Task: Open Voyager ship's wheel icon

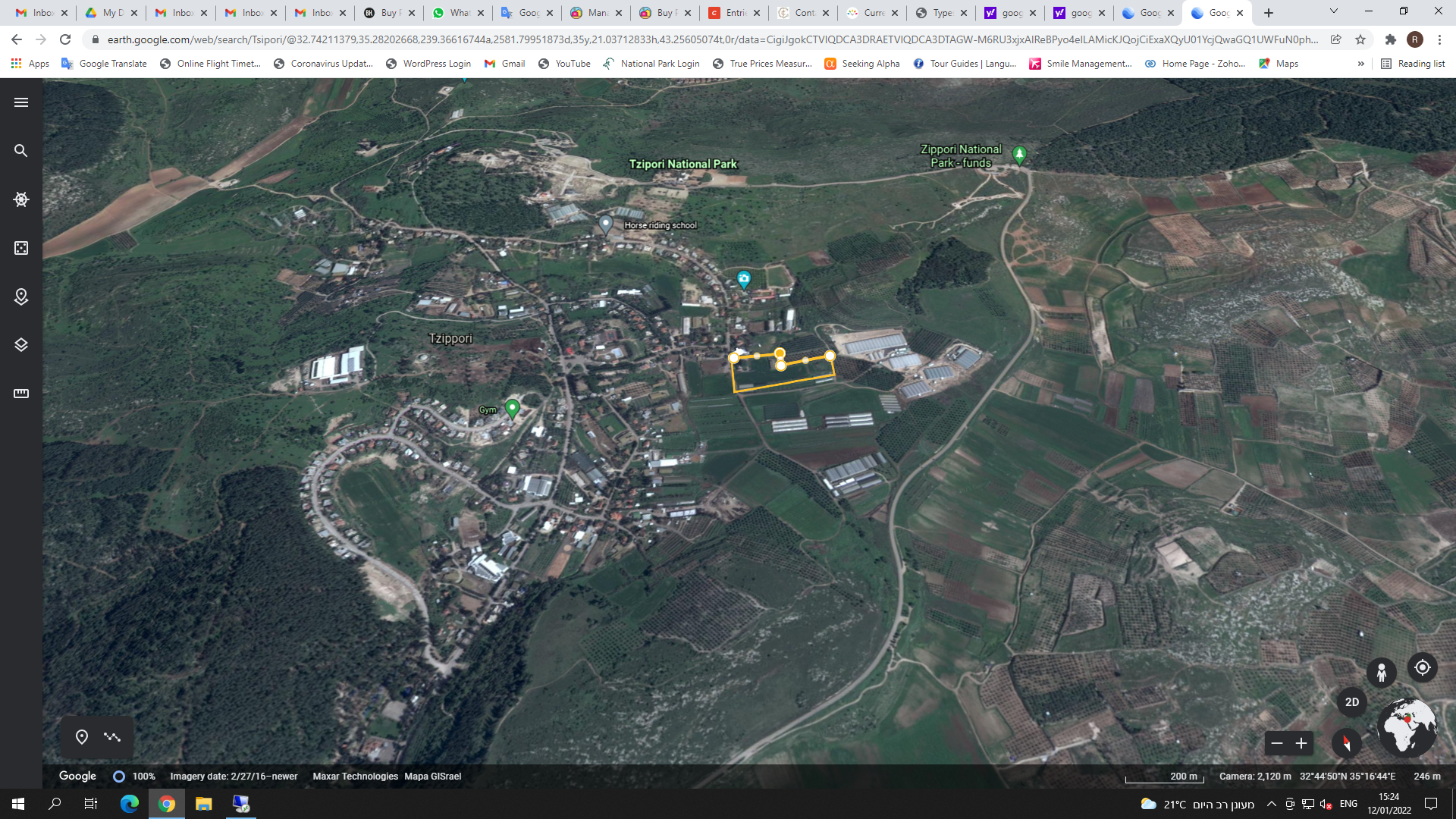Action: point(21,199)
